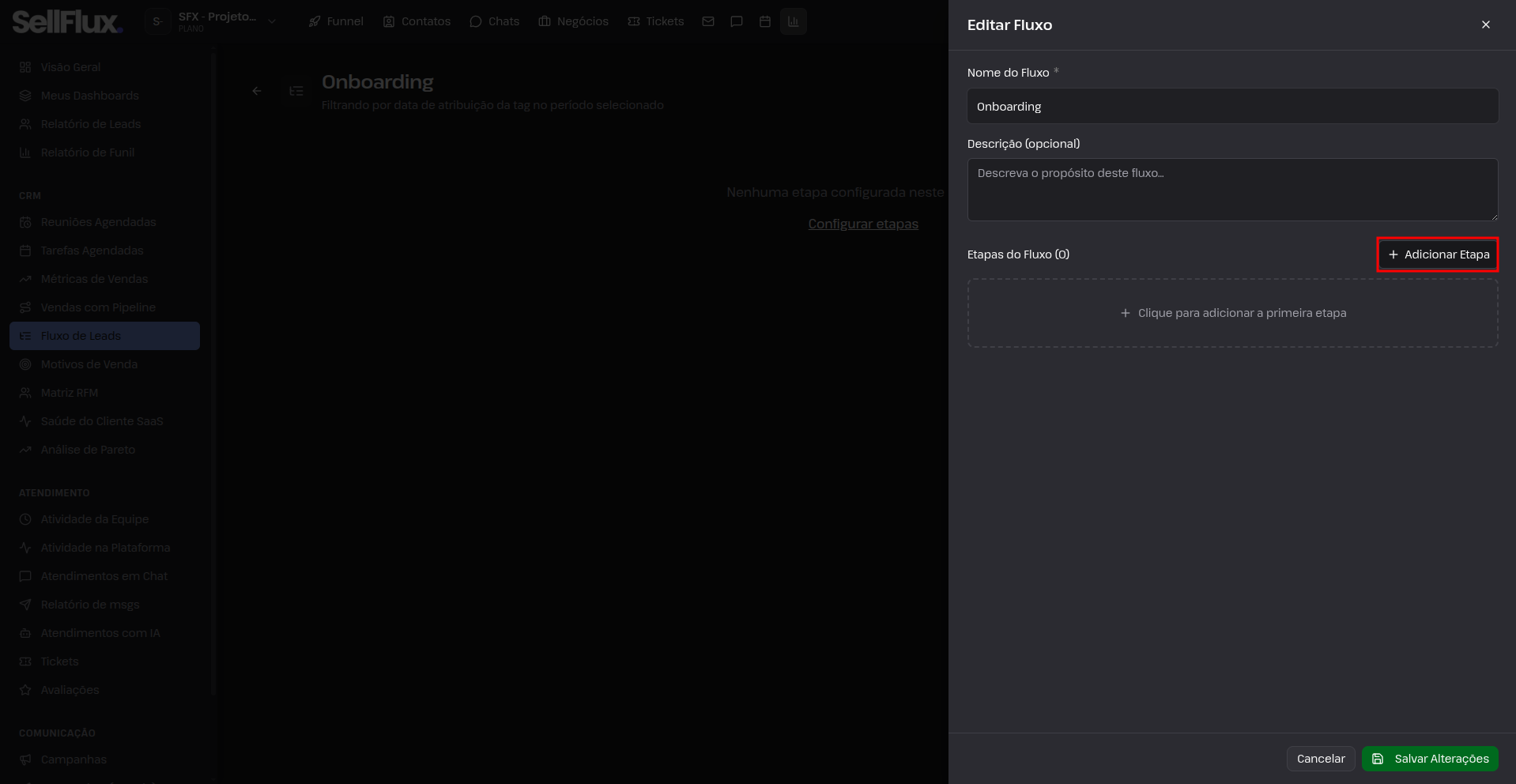Click the clock icon beside Atividade da Equipe

(x=25, y=519)
